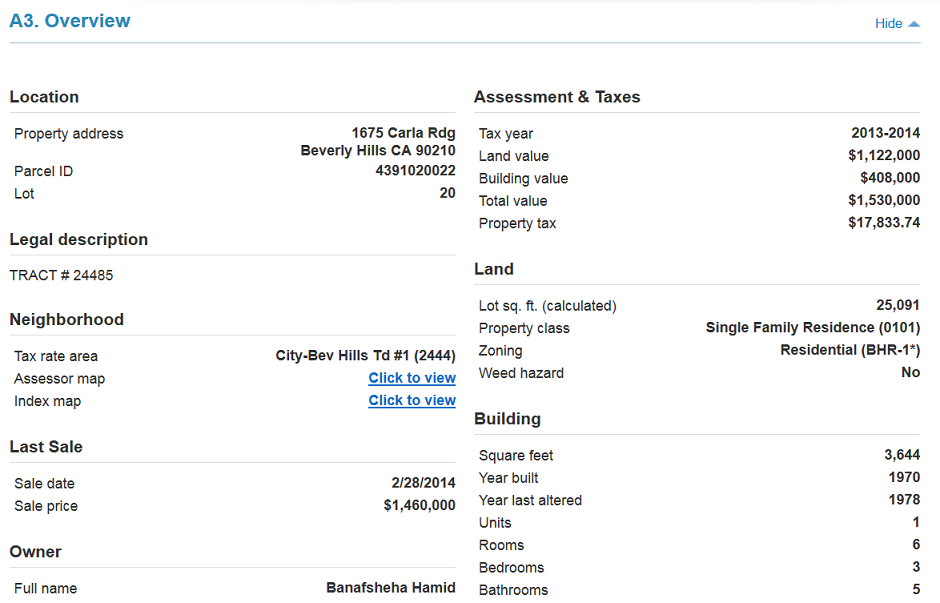
Task: Select the sale price $1,460,000
Action: pyautogui.click(x=421, y=505)
